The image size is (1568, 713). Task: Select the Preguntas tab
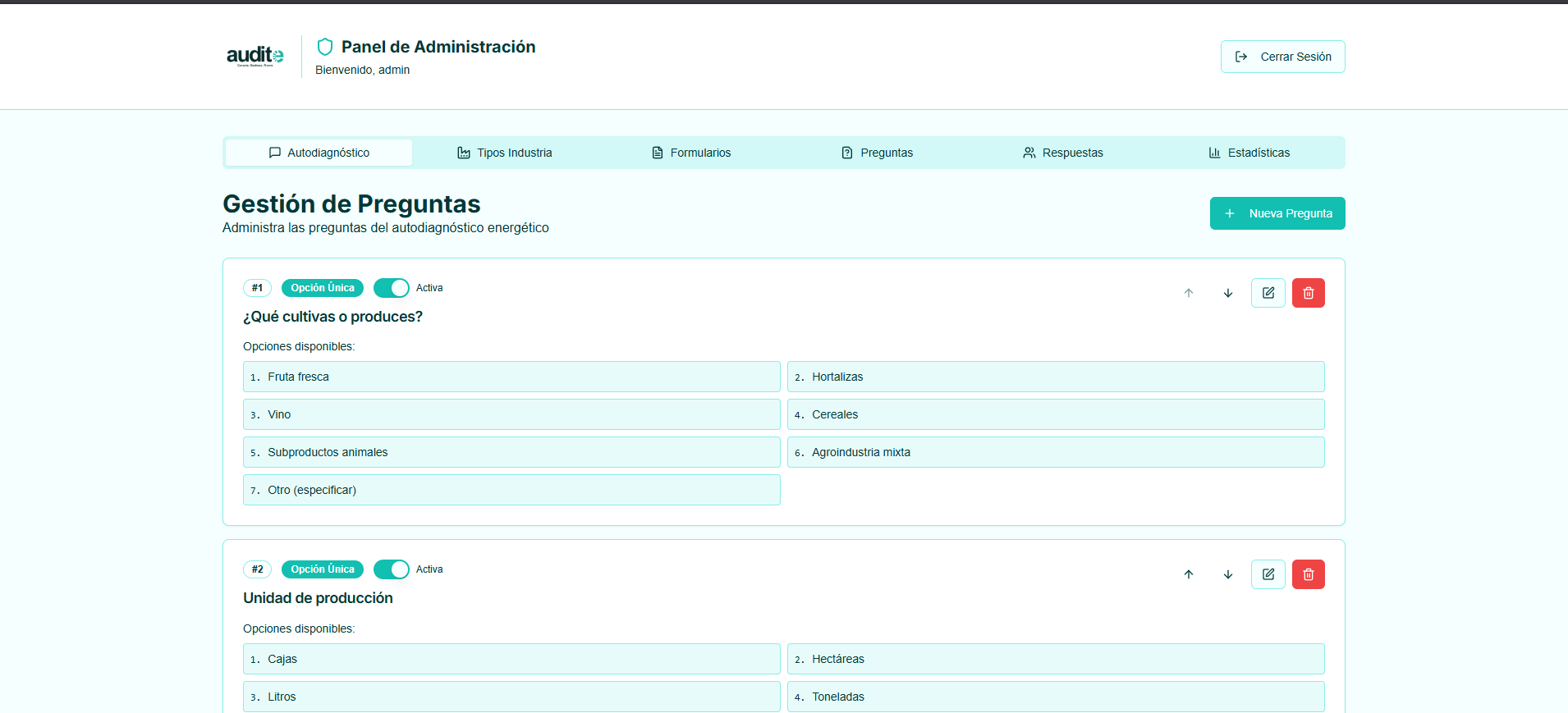pos(878,153)
